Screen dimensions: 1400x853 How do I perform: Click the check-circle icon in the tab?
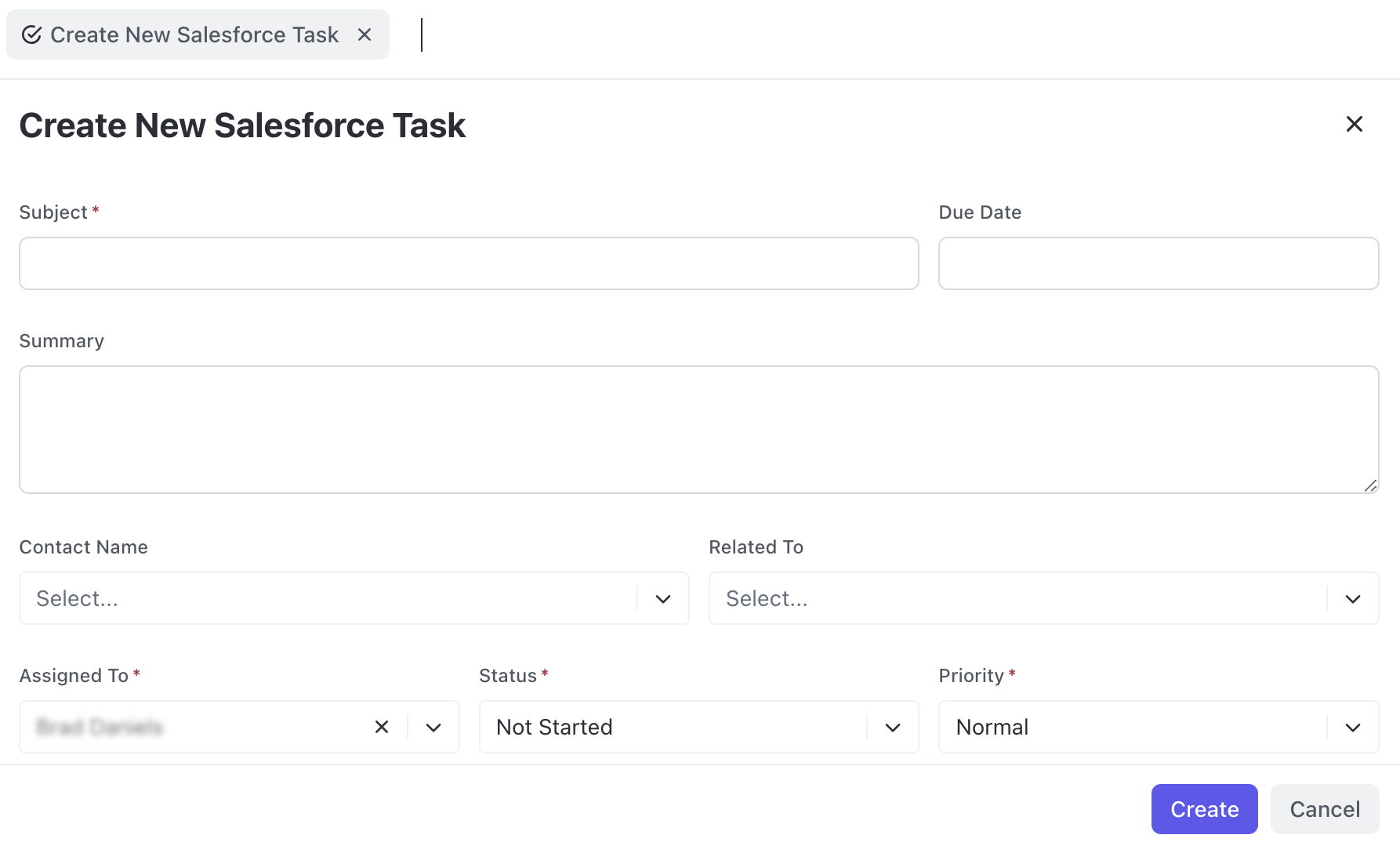click(31, 34)
